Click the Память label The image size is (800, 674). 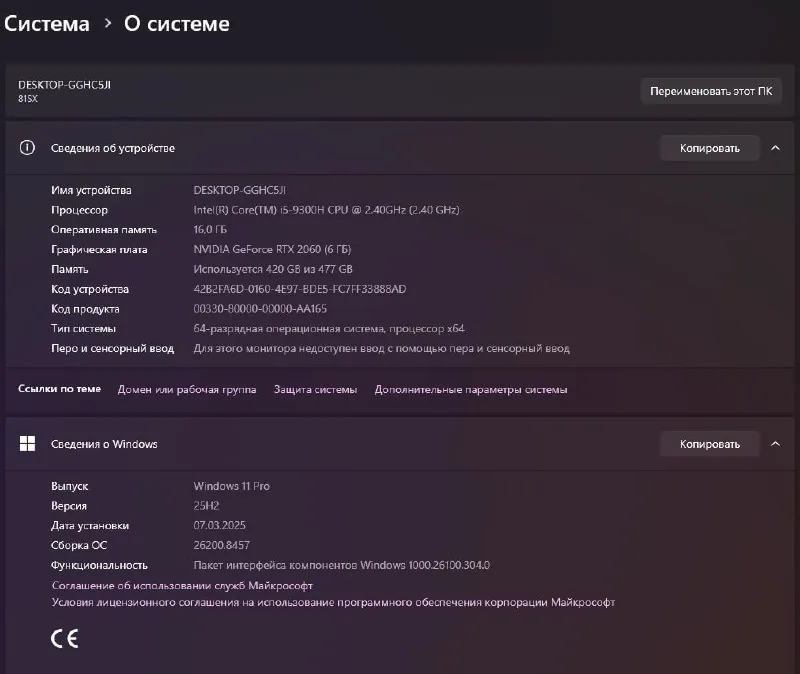69,269
